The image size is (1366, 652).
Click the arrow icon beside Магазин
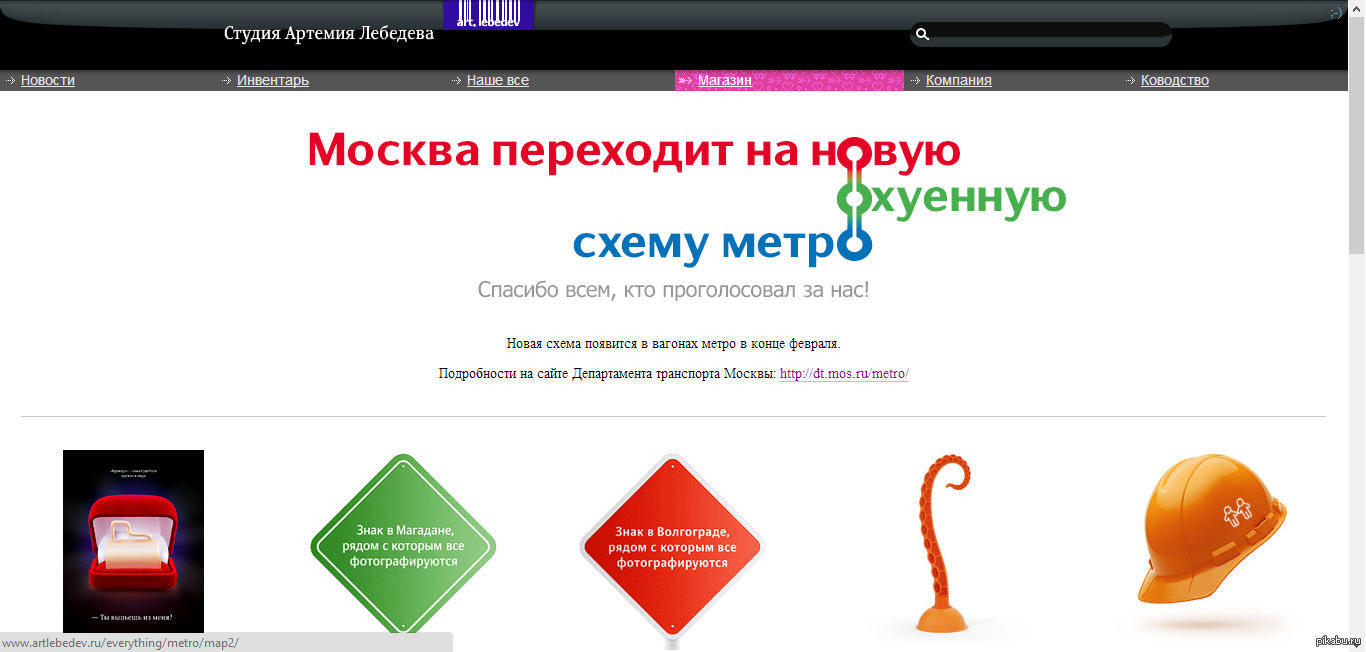685,81
